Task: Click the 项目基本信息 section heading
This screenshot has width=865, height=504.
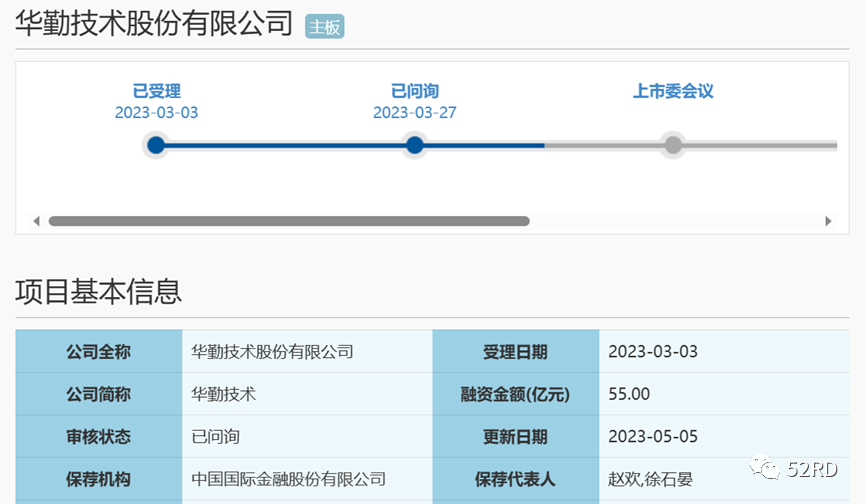Action: pyautogui.click(x=98, y=292)
